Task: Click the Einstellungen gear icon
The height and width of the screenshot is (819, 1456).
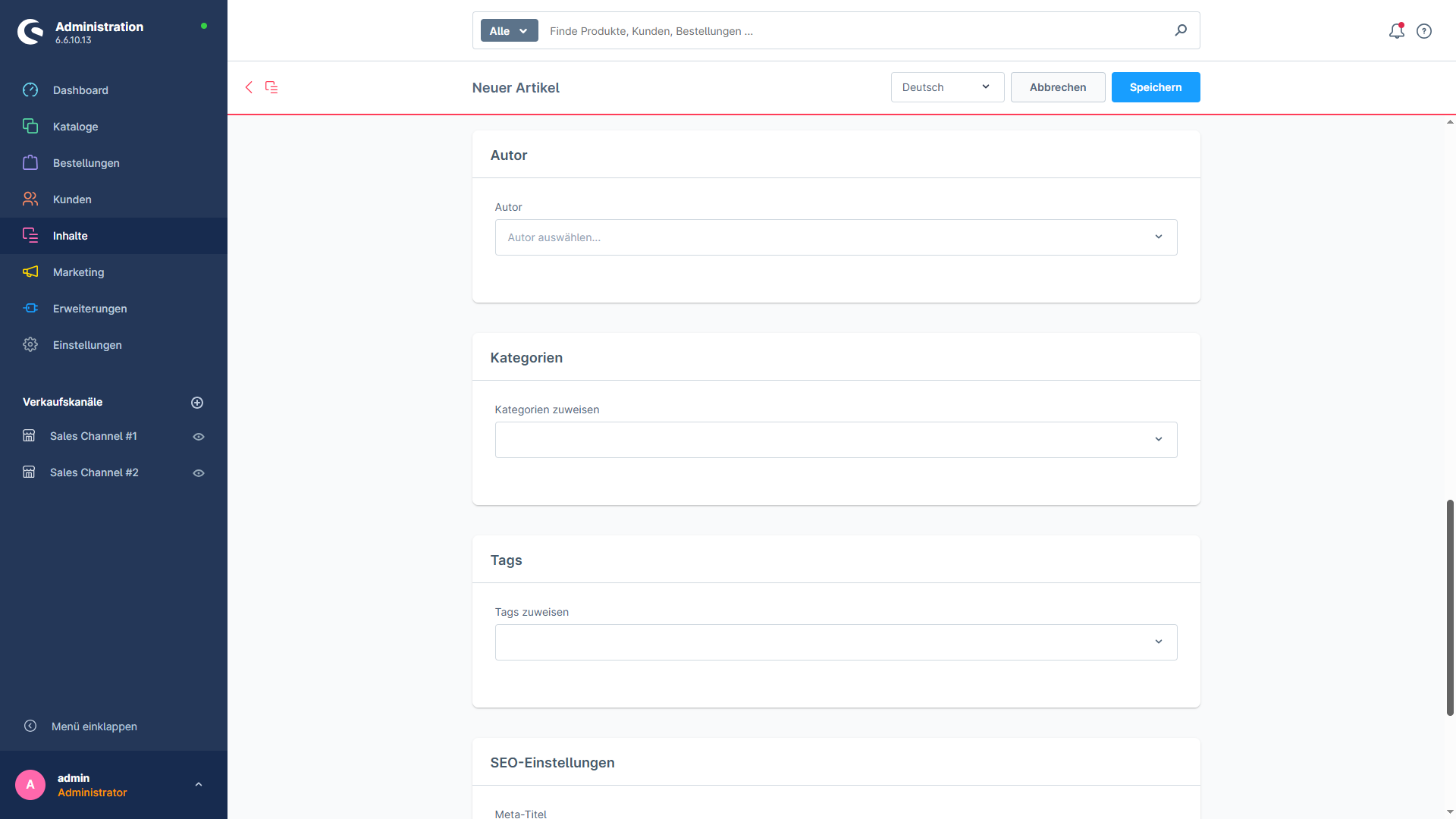Action: point(30,345)
